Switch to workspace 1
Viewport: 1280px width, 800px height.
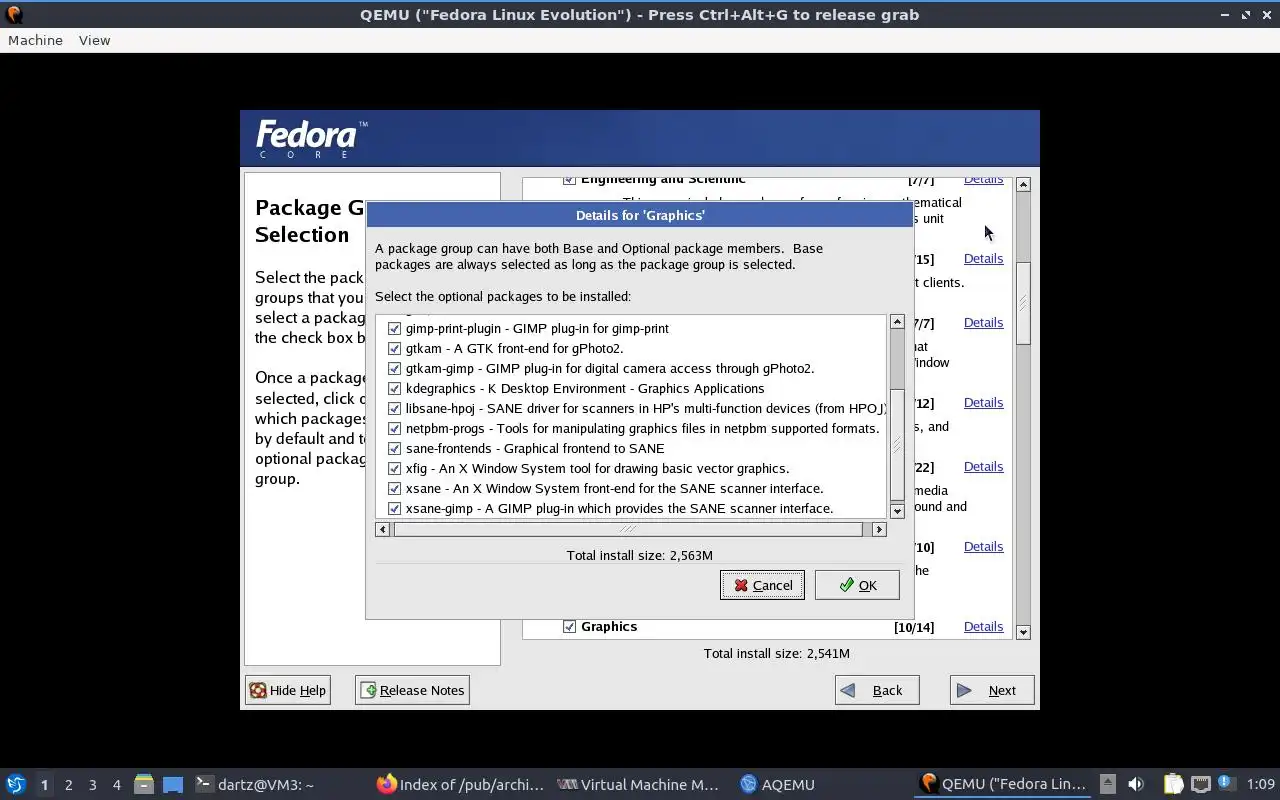pos(44,784)
